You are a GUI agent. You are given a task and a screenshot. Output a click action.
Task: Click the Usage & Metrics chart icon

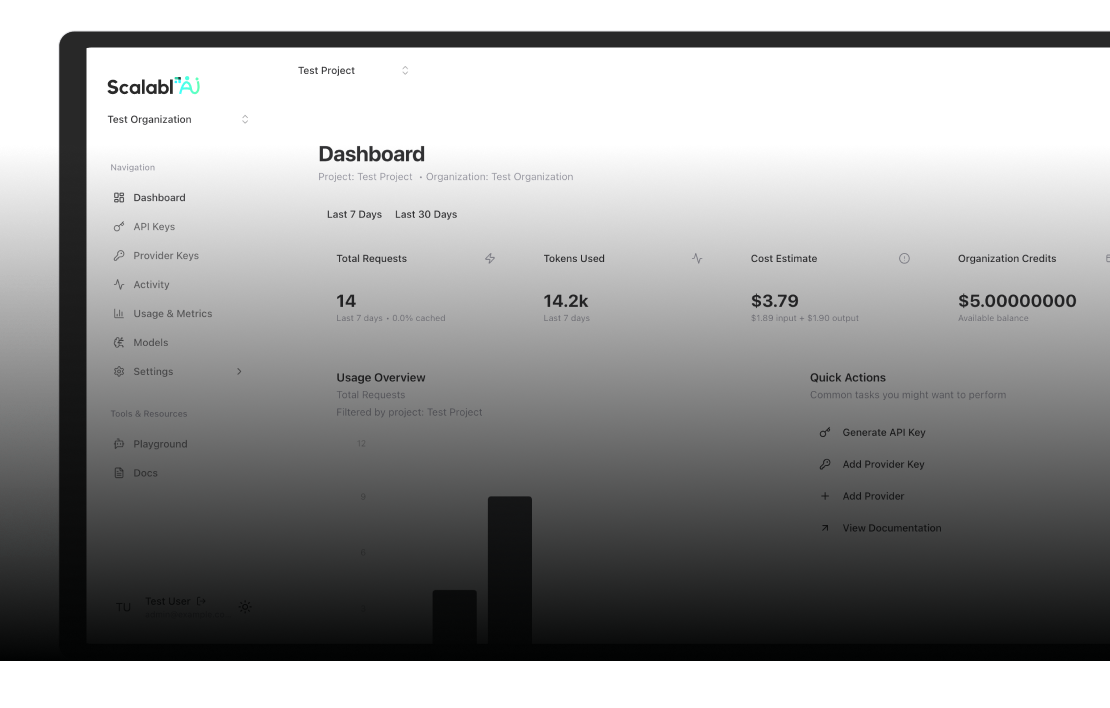click(x=119, y=314)
